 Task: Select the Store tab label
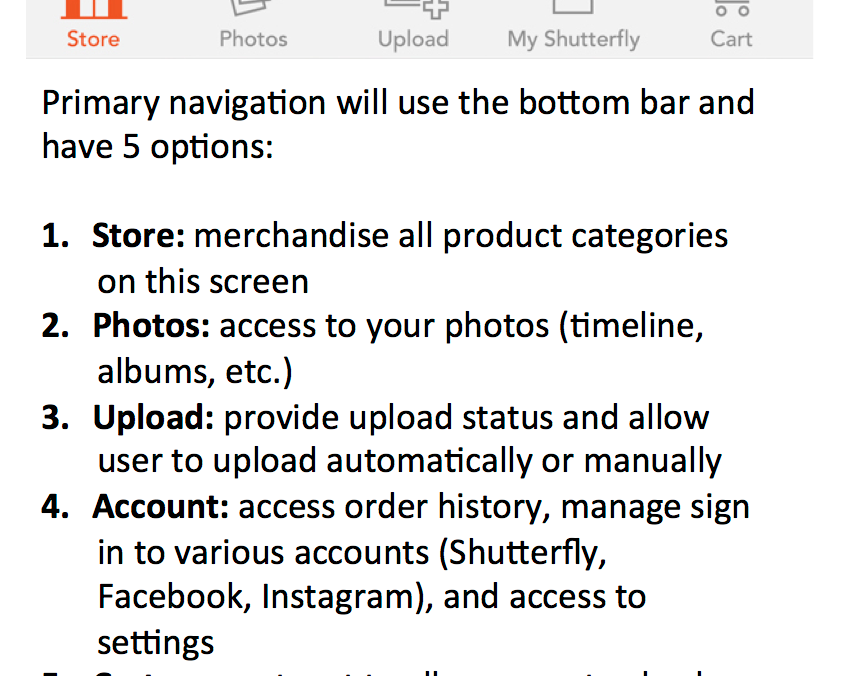pos(93,39)
